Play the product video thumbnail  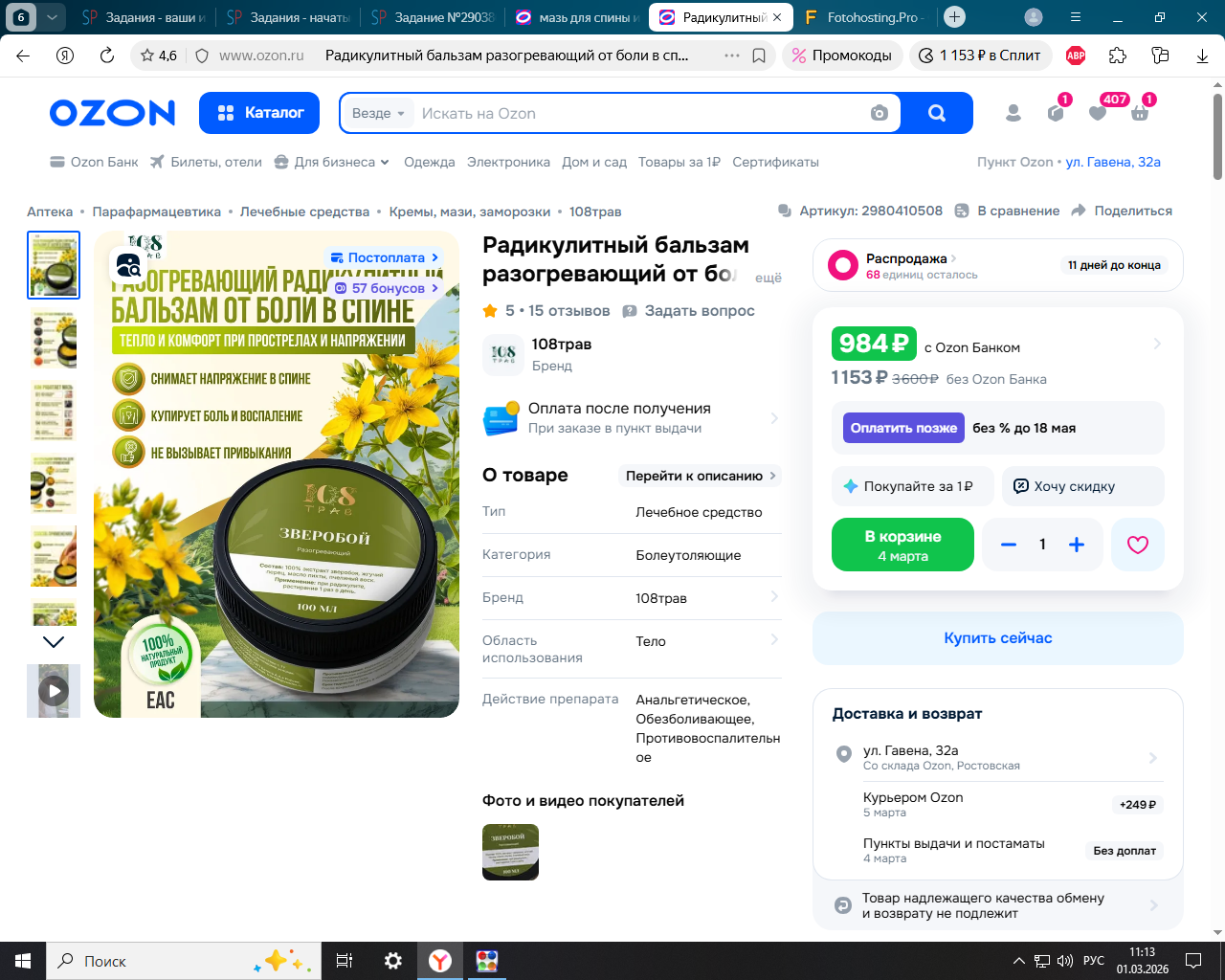pos(54,691)
